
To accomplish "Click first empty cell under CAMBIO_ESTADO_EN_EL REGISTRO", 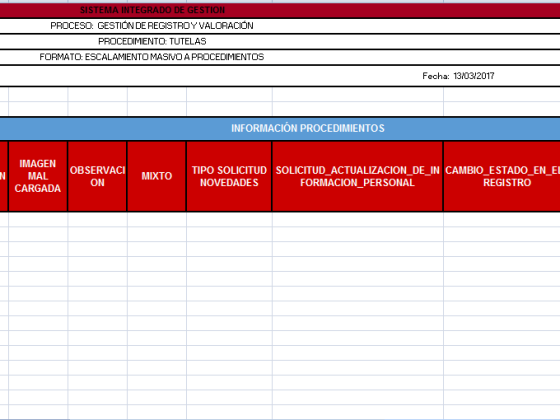I will 502,219.
